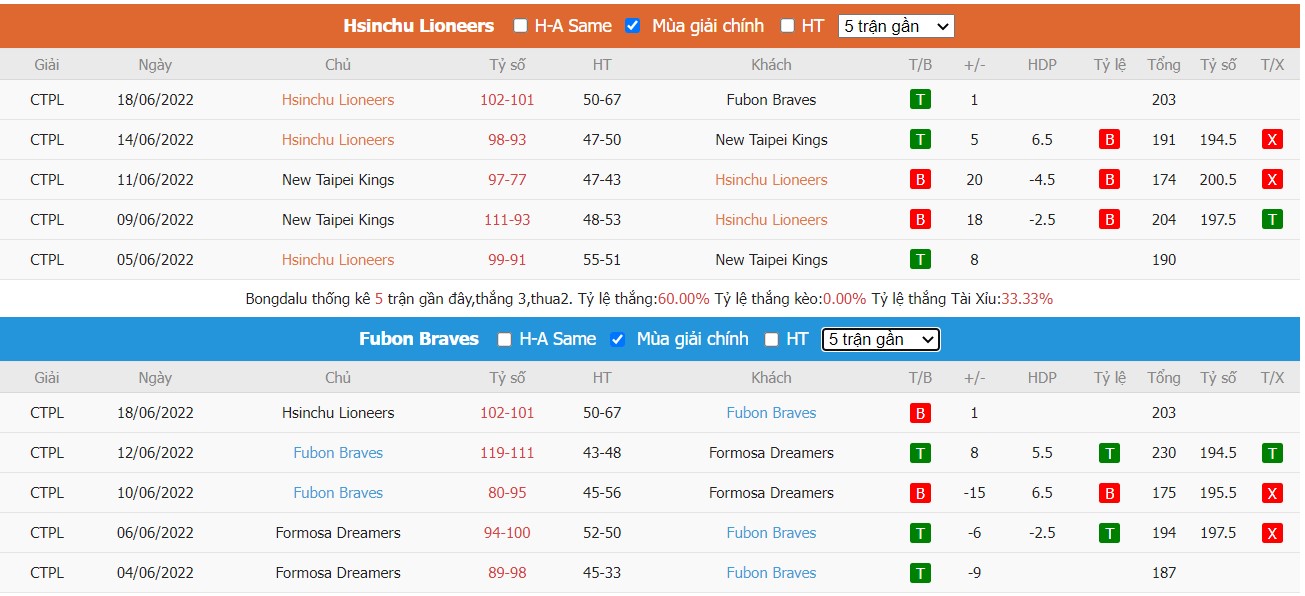Click Formosa Dreamers away team dated 12/06/2022
Image resolution: width=1305 pixels, height=596 pixels.
coord(771,453)
